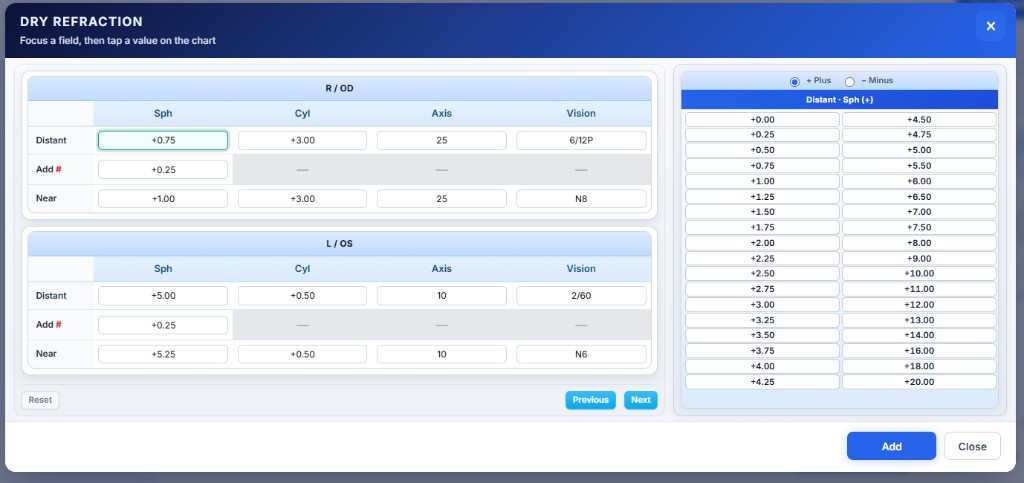The image size is (1024, 483).
Task: Go to the Next field
Action: click(641, 400)
